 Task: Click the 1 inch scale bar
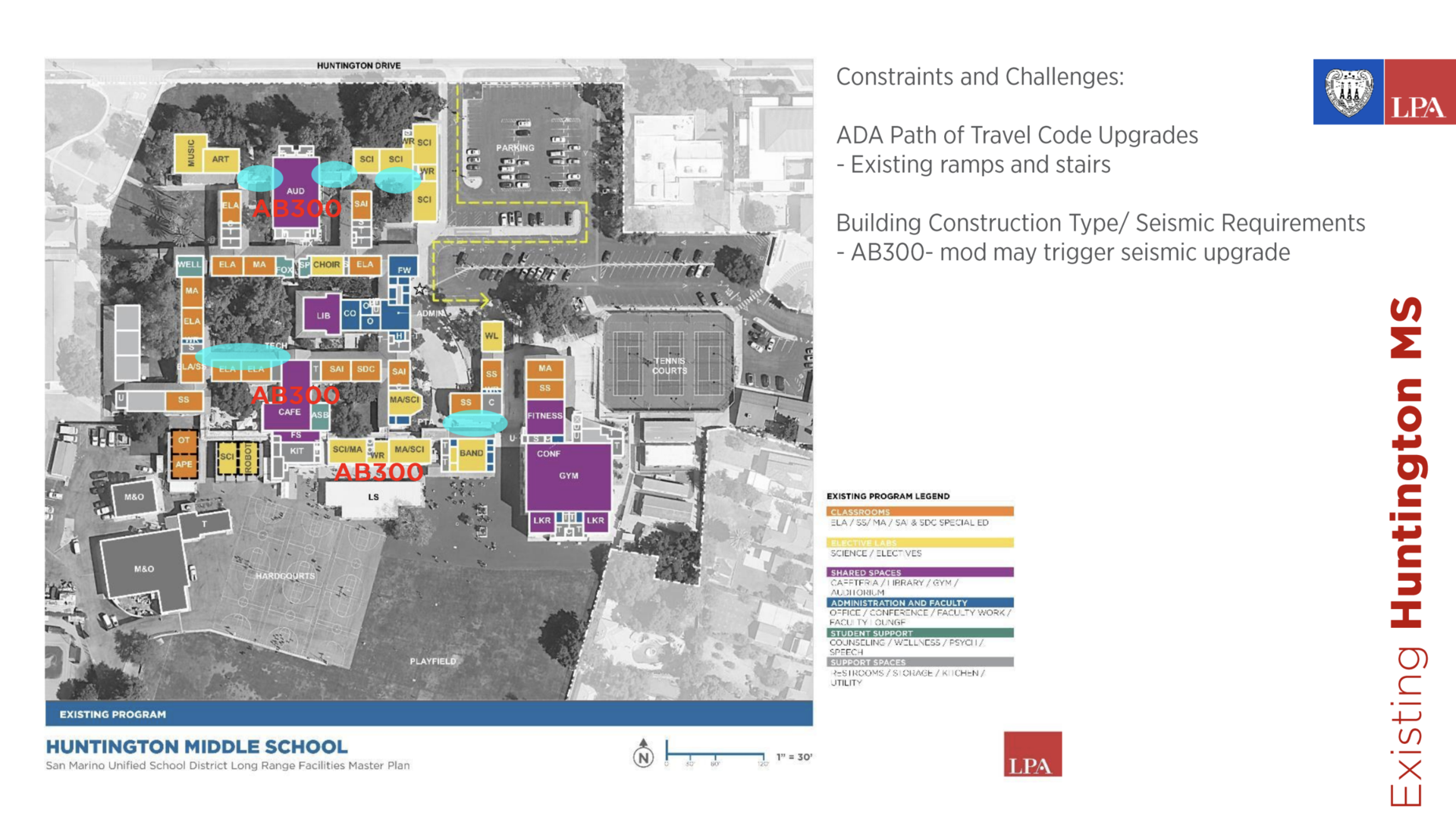click(717, 755)
